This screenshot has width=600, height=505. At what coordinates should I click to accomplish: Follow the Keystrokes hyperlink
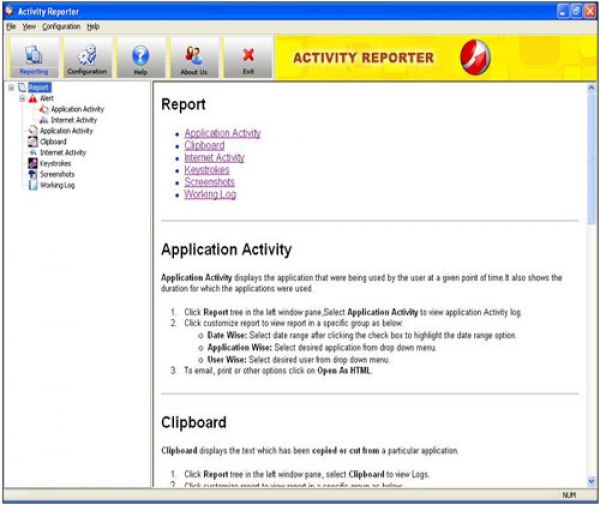tap(207, 170)
